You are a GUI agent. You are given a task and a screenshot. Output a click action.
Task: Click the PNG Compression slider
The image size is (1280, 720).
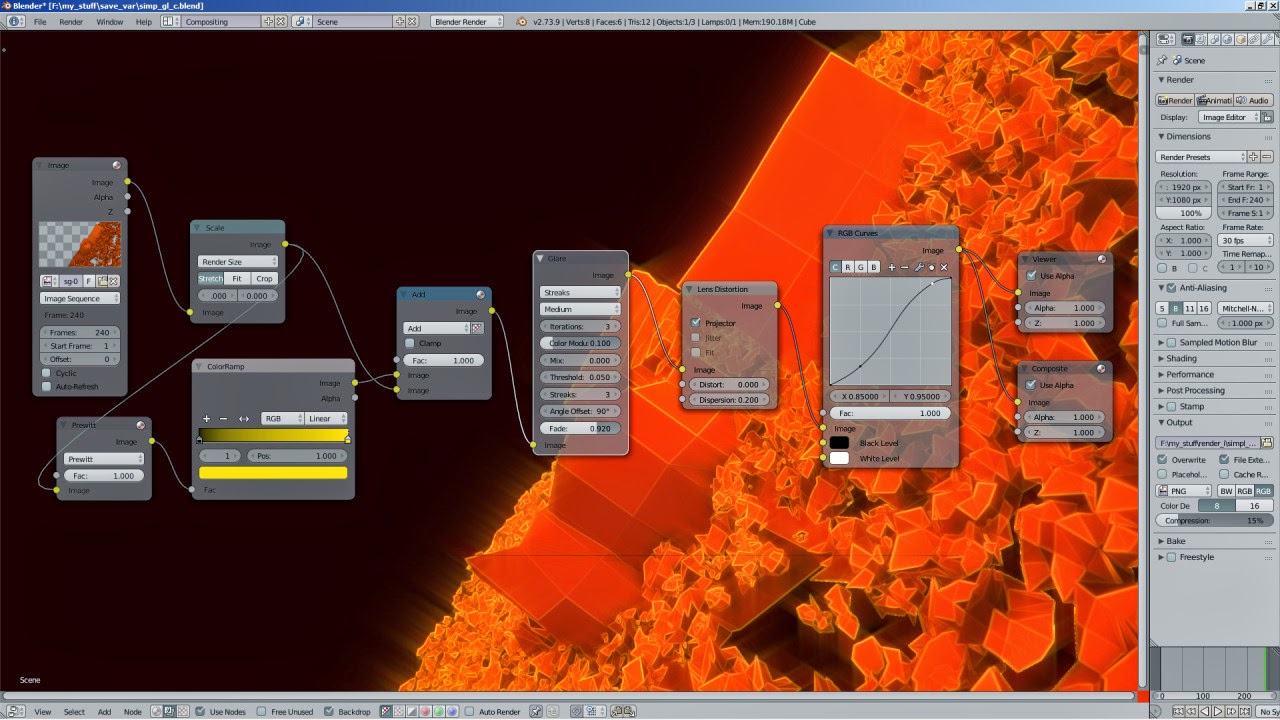point(1215,521)
